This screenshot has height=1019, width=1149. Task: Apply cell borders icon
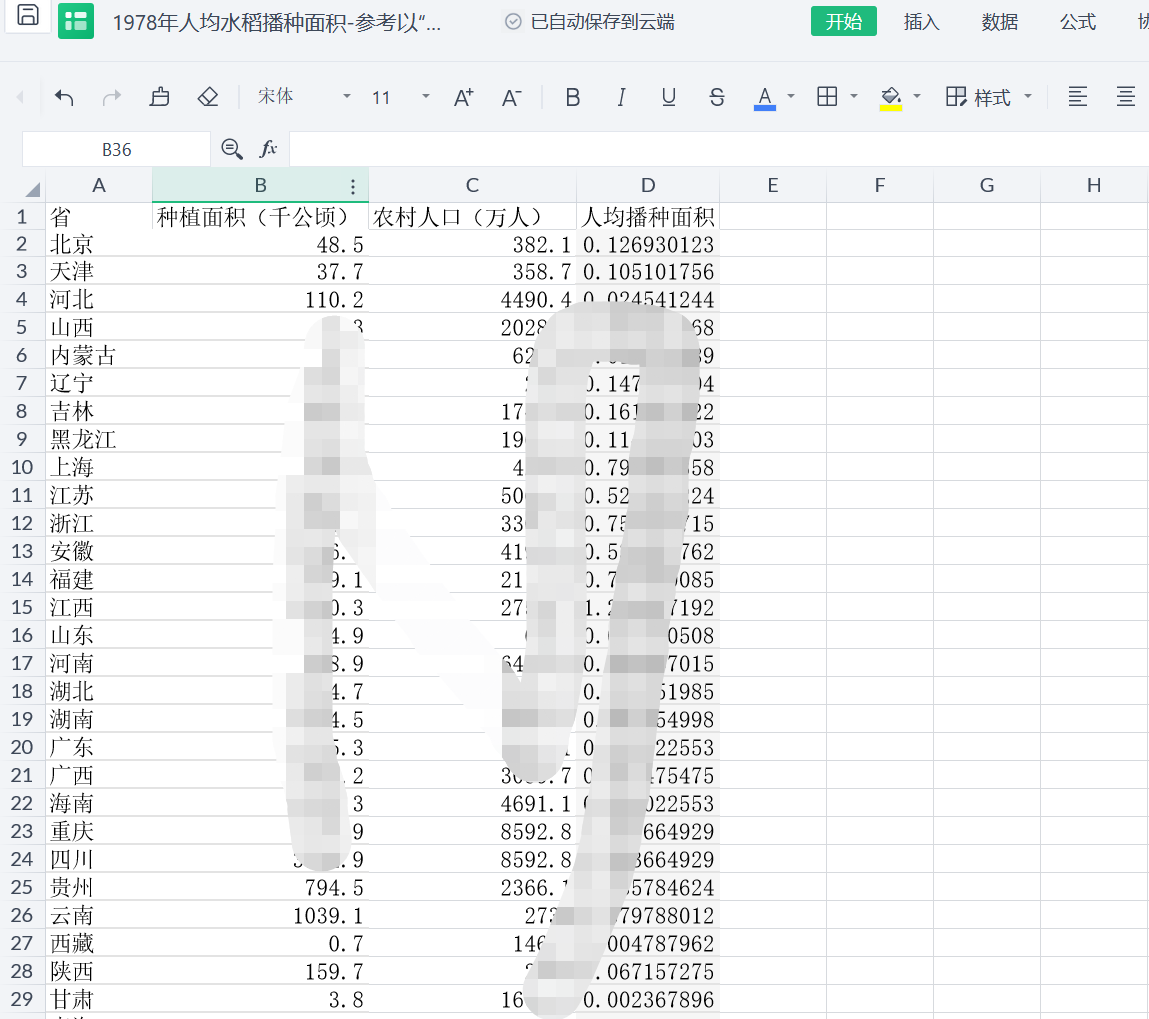click(x=827, y=97)
